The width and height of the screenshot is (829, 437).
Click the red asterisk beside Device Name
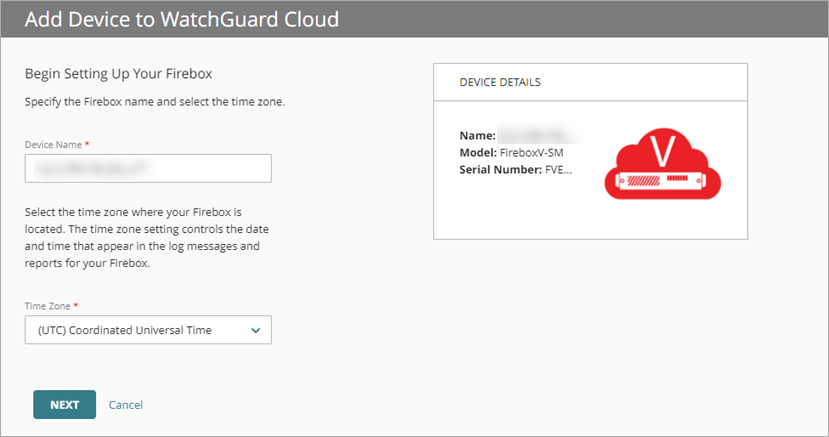point(87,145)
